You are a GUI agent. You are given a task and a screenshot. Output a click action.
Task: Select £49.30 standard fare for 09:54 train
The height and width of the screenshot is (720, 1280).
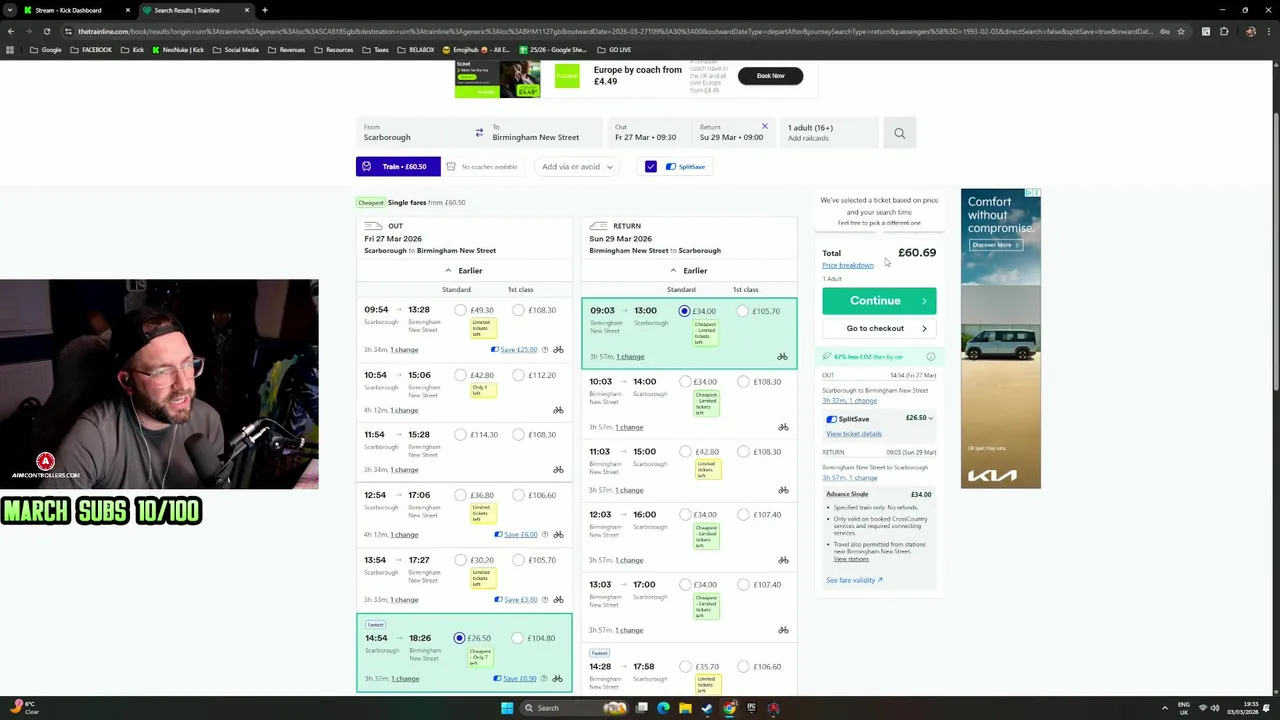[460, 310]
